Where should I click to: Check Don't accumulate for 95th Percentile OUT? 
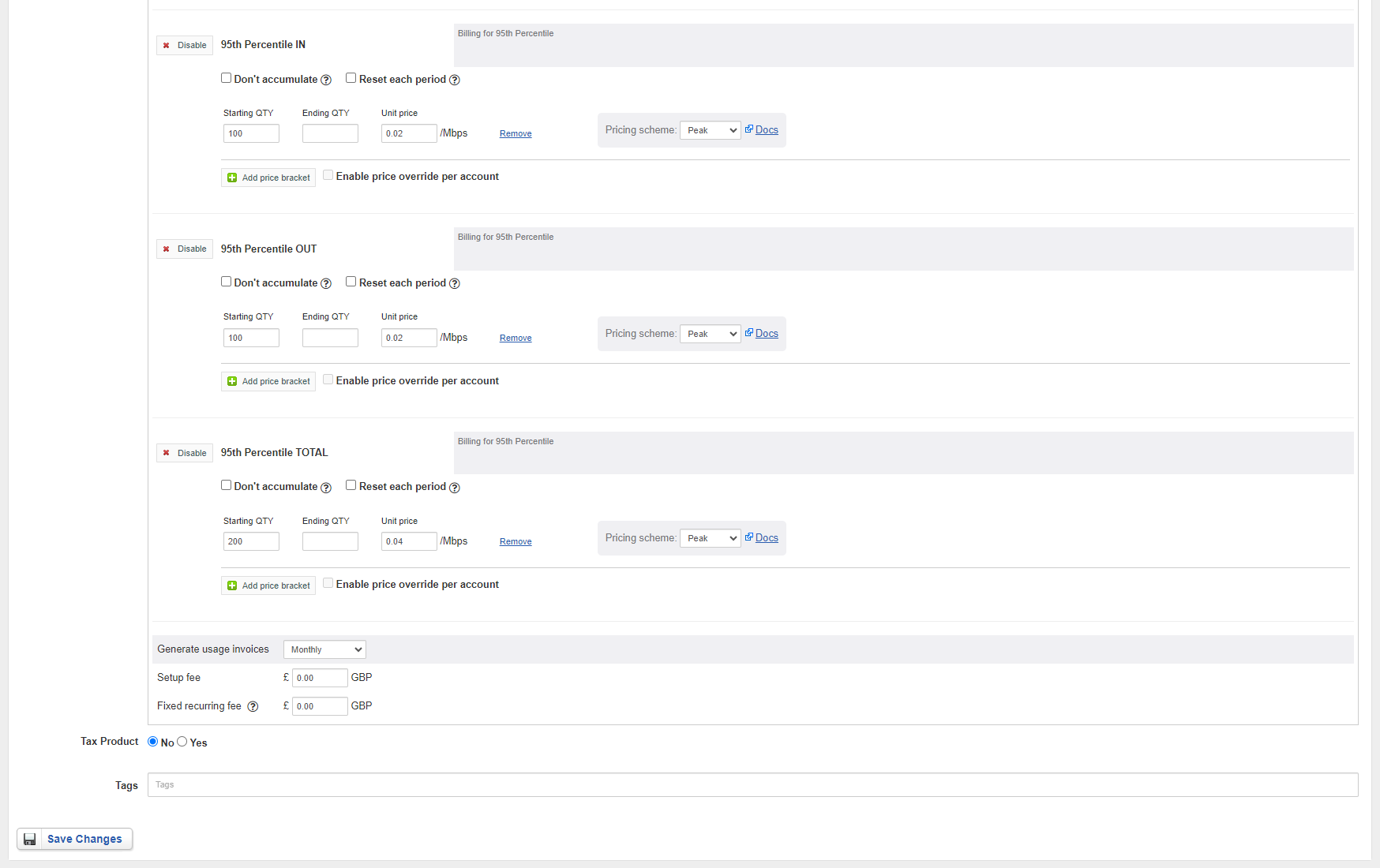point(226,281)
